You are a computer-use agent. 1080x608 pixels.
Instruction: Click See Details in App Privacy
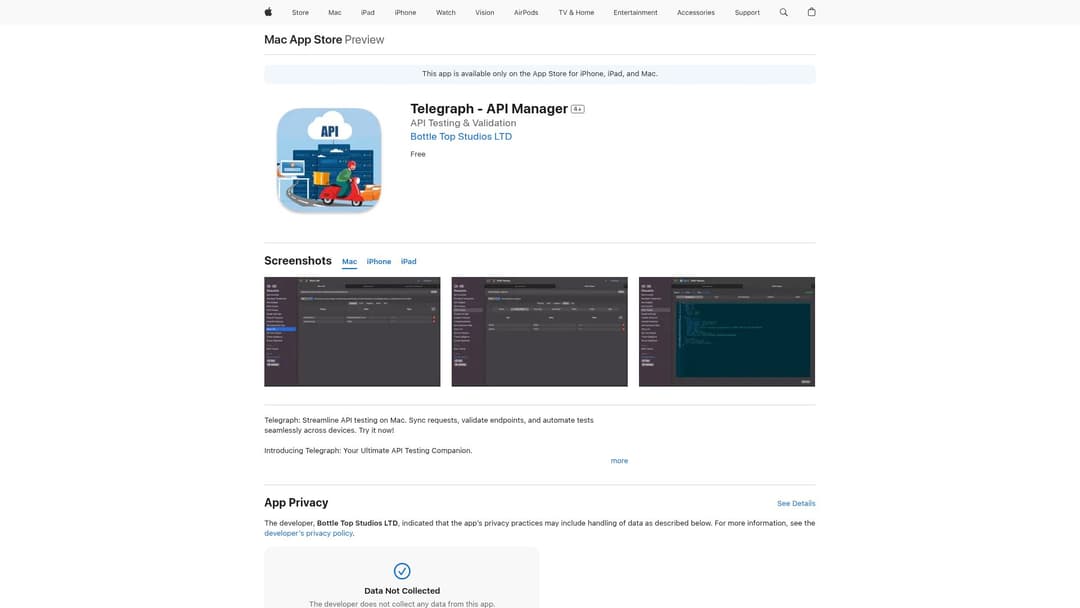796,503
